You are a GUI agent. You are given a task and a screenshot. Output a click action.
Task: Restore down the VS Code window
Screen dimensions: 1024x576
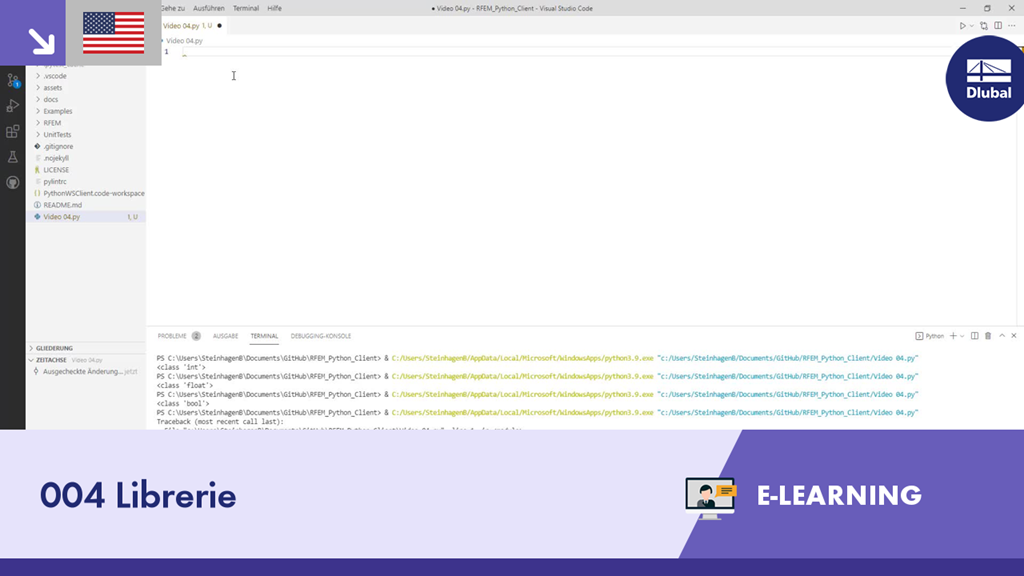tap(987, 8)
